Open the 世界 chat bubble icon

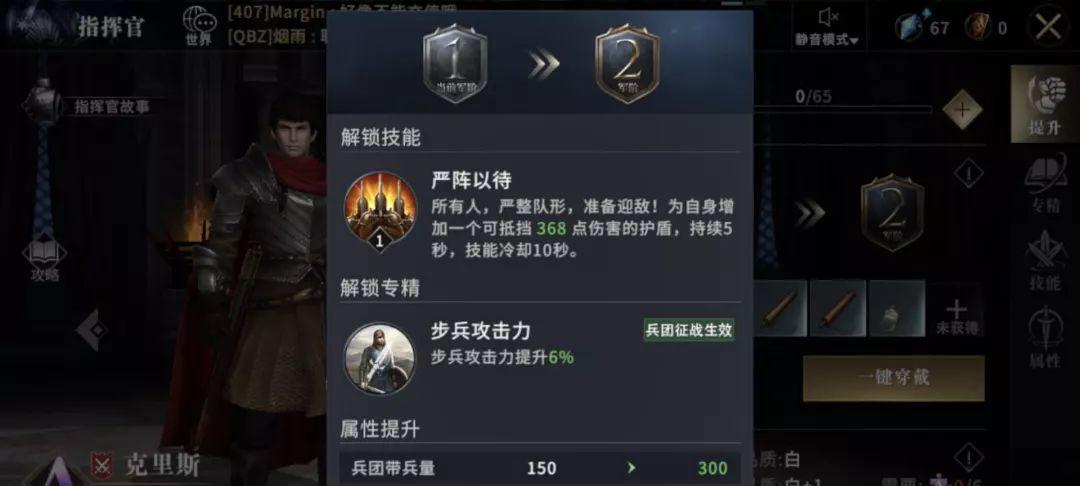200,19
